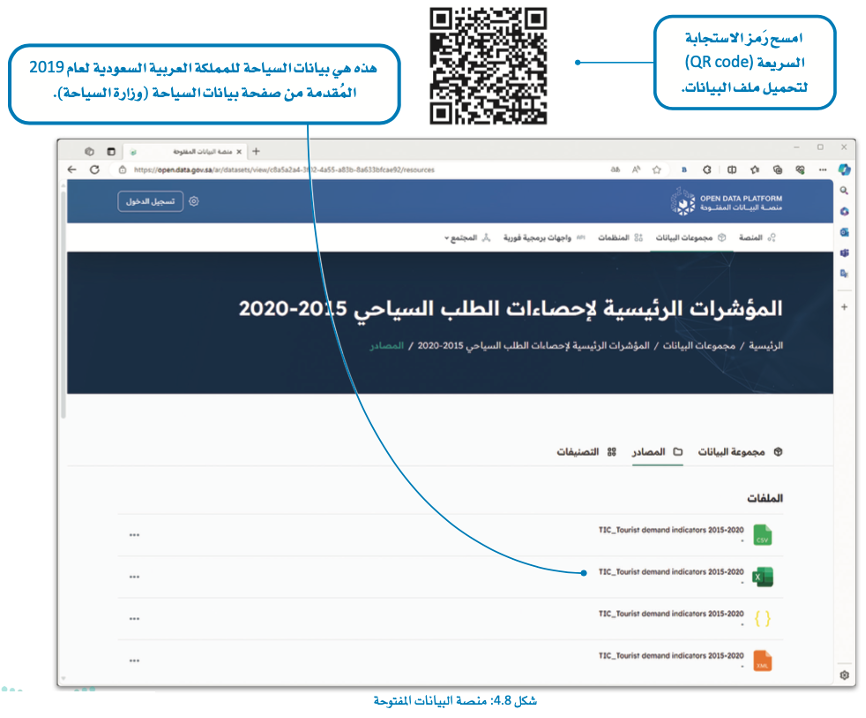Viewport: 866px width, 718px height.
Task: Click green المصادر at the breadcrumb end
Action: coord(387,346)
